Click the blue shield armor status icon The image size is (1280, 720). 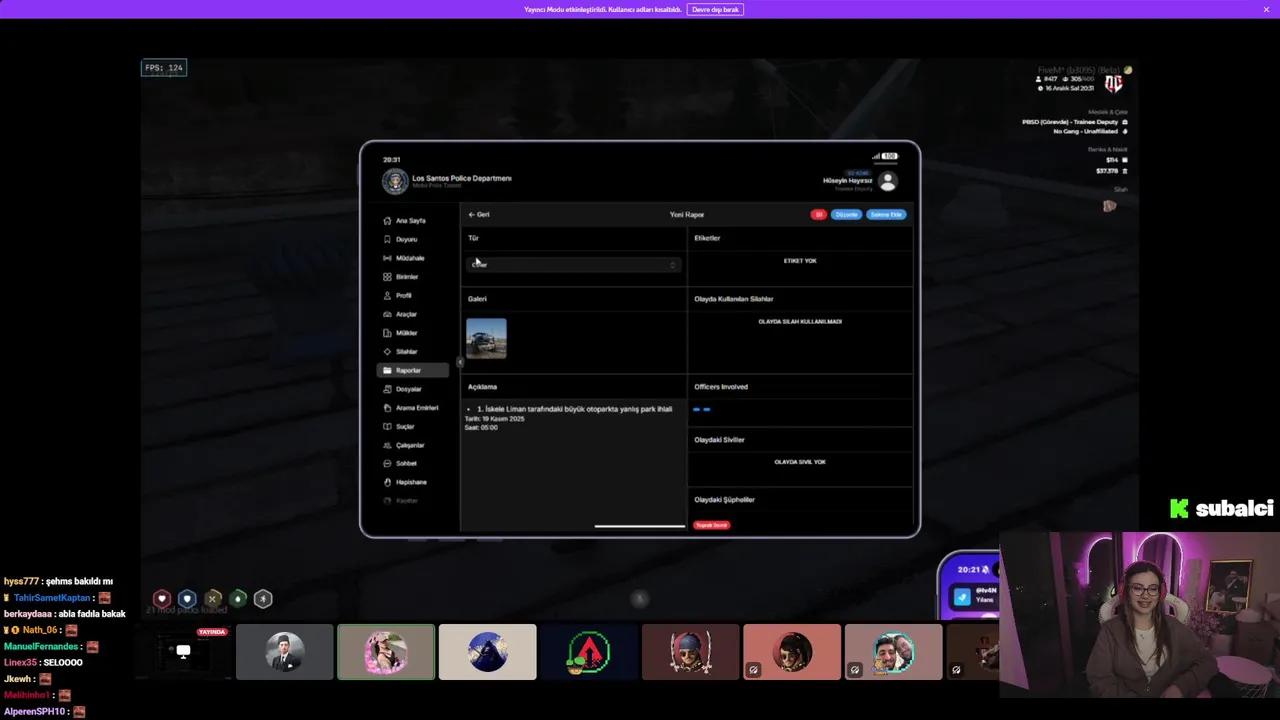(186, 599)
